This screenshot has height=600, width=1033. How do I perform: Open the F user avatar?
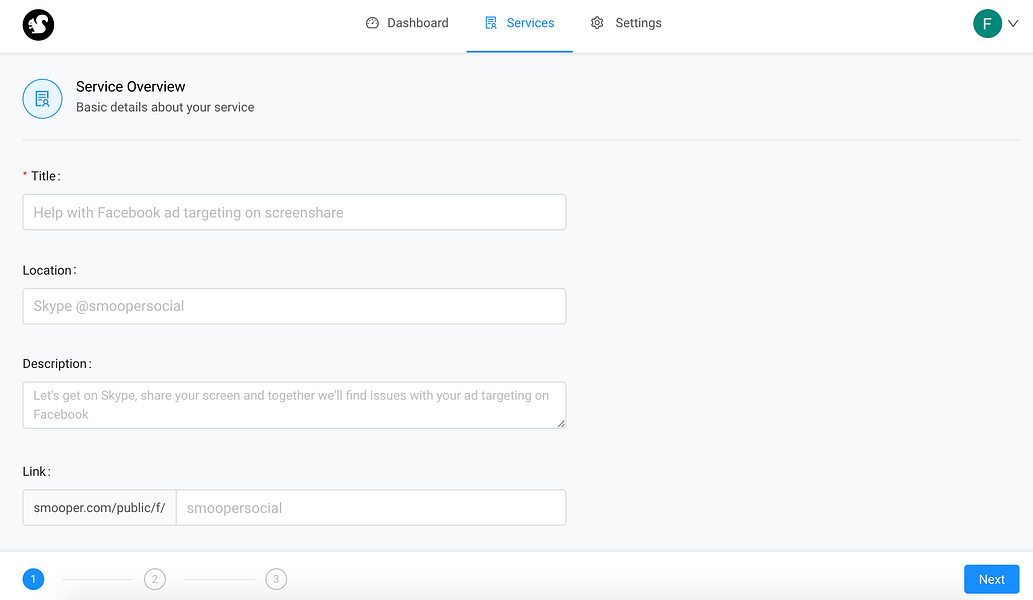[x=987, y=24]
